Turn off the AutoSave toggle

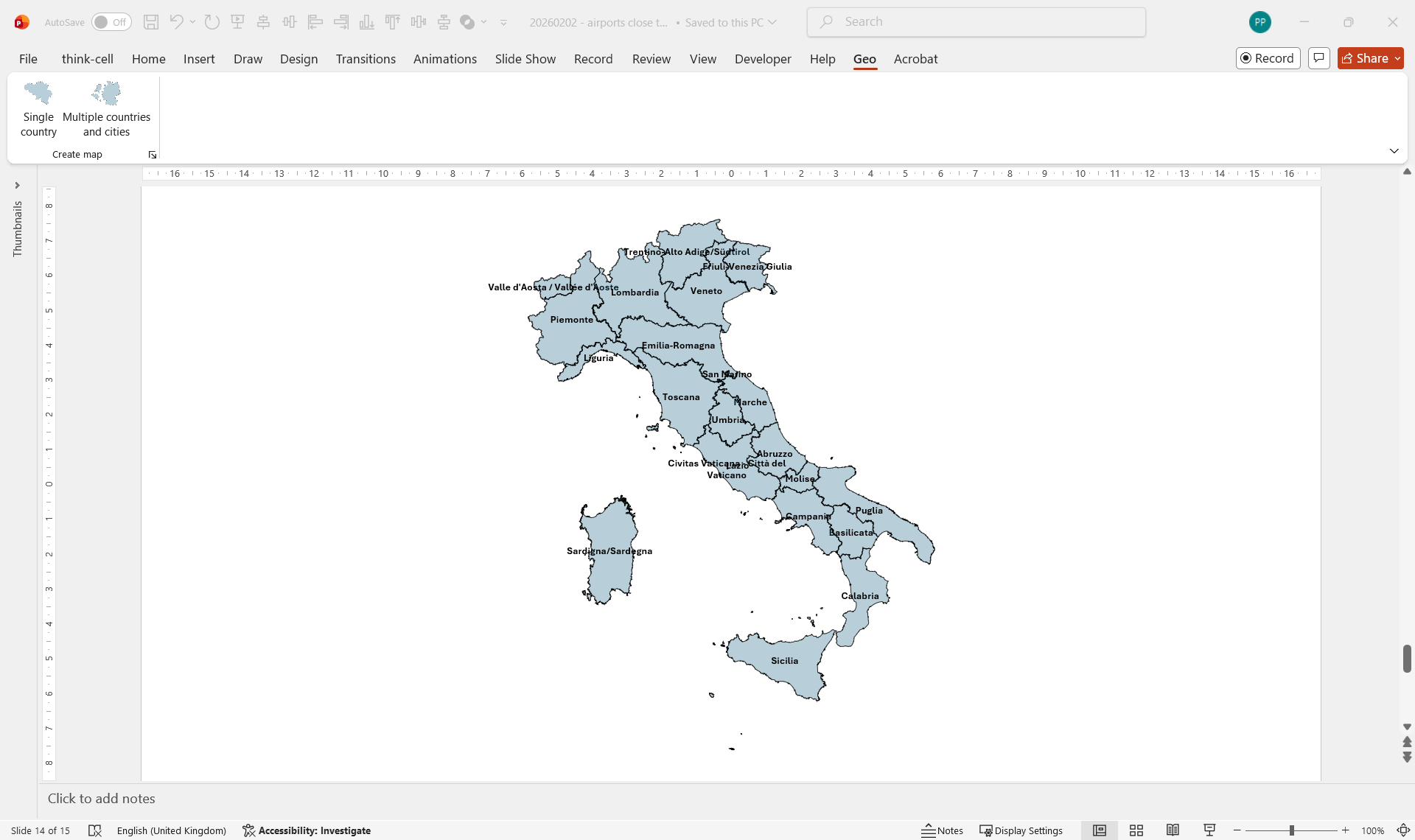tap(111, 21)
